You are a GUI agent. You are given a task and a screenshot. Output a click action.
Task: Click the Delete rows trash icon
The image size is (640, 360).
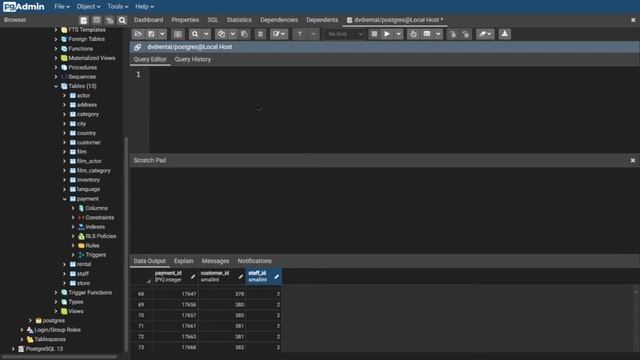click(260, 34)
